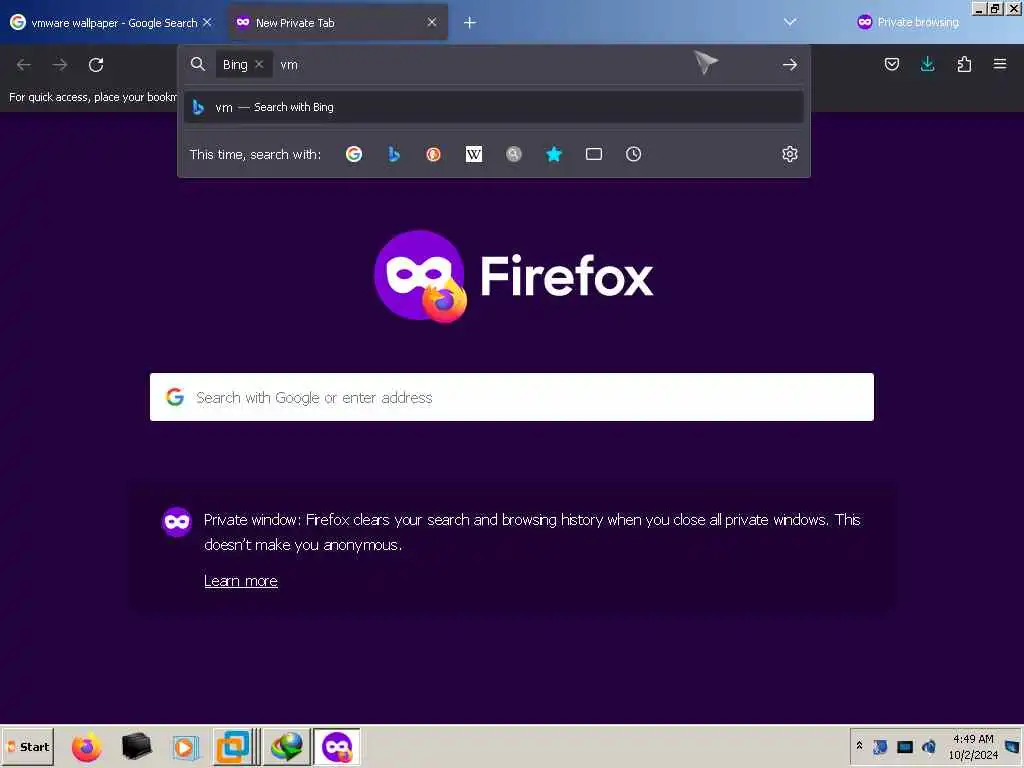This screenshot has width=1024, height=768.
Task: Remove the Bing search mode chip
Action: [259, 64]
